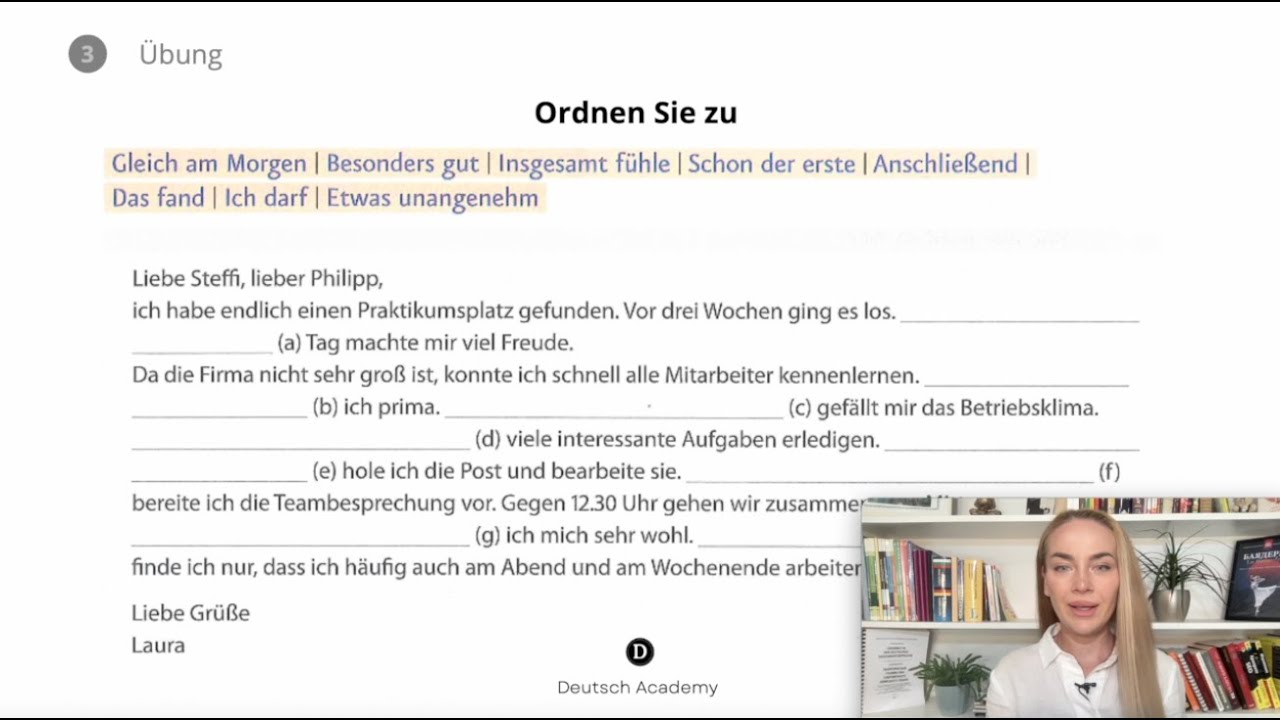Image resolution: width=1280 pixels, height=720 pixels.
Task: Click the blank before '(b) ich prima'
Action: click(x=219, y=408)
